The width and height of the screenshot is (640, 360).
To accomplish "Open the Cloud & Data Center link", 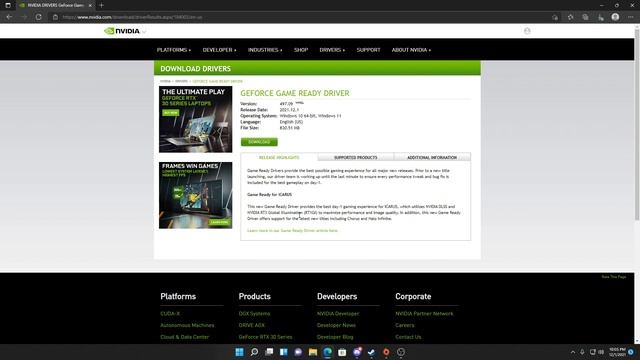I will [184, 337].
